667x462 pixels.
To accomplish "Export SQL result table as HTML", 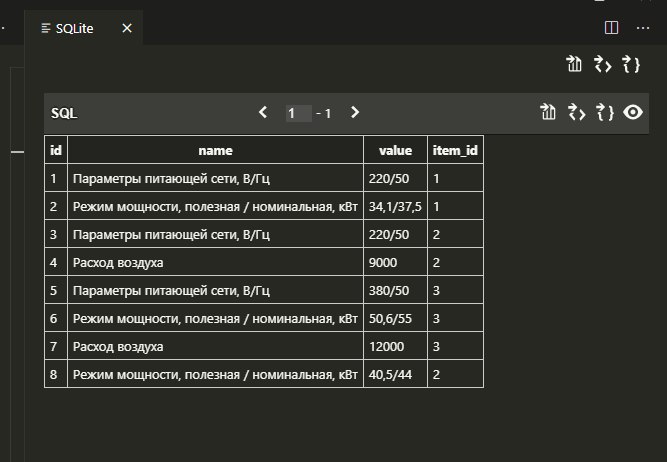I will pyautogui.click(x=576, y=113).
